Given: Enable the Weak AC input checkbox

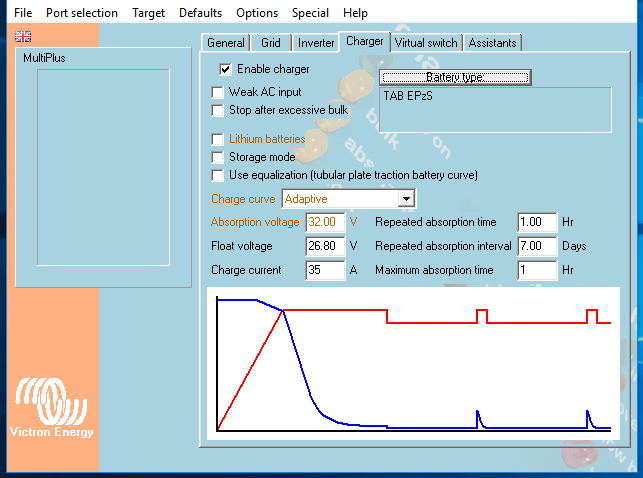Looking at the screenshot, I should [x=217, y=92].
